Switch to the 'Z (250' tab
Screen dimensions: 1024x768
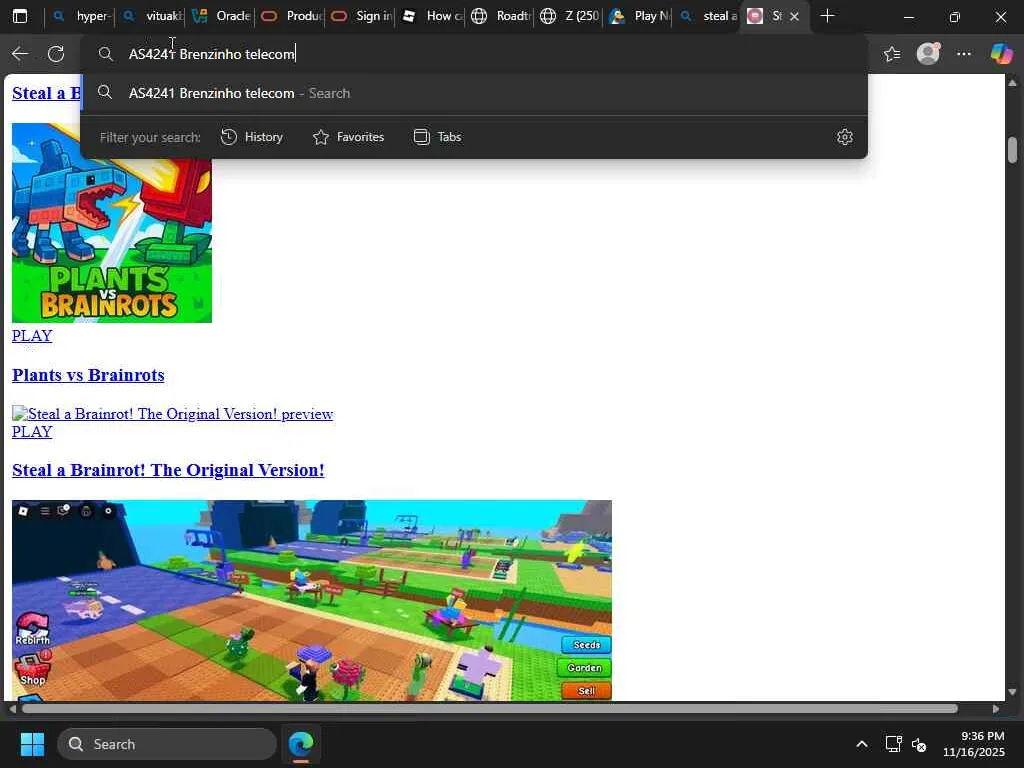click(570, 16)
